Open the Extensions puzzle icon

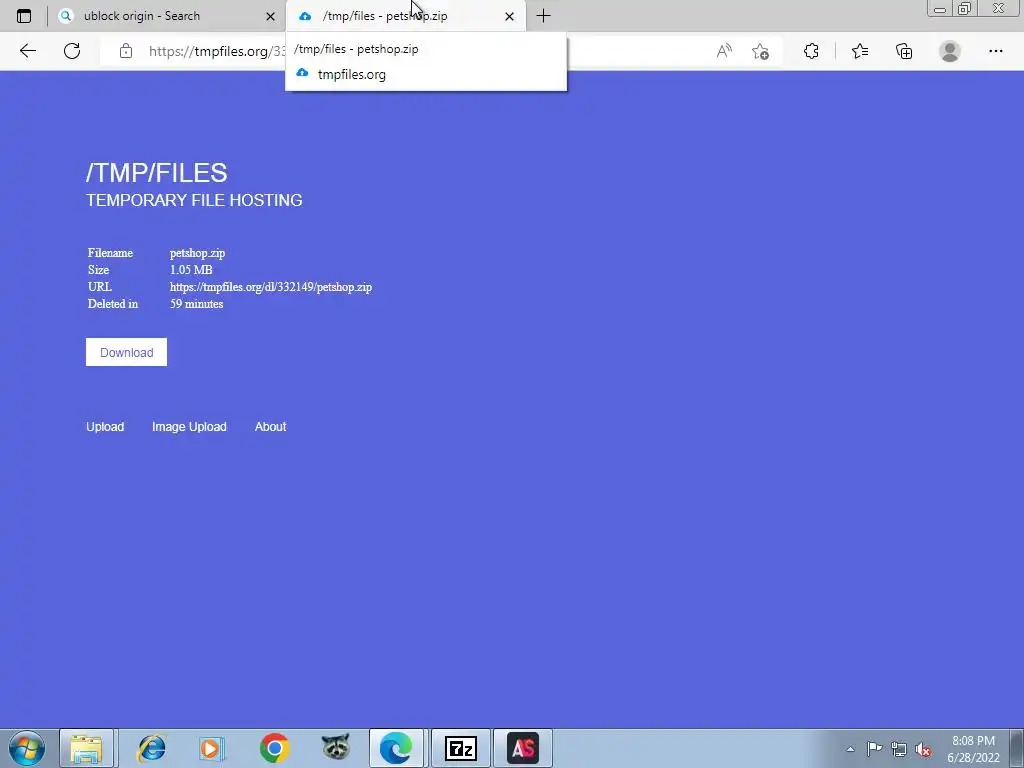811,51
